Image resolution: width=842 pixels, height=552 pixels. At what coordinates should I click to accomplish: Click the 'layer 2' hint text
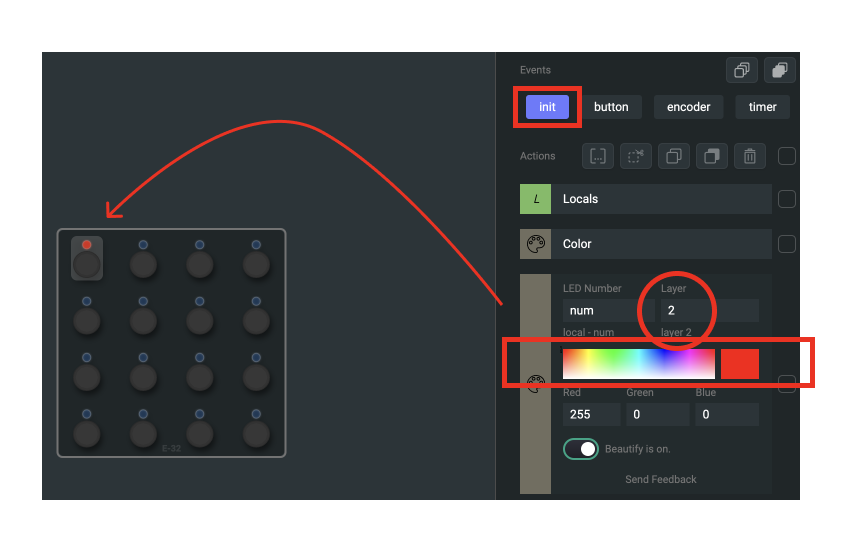[x=676, y=332]
